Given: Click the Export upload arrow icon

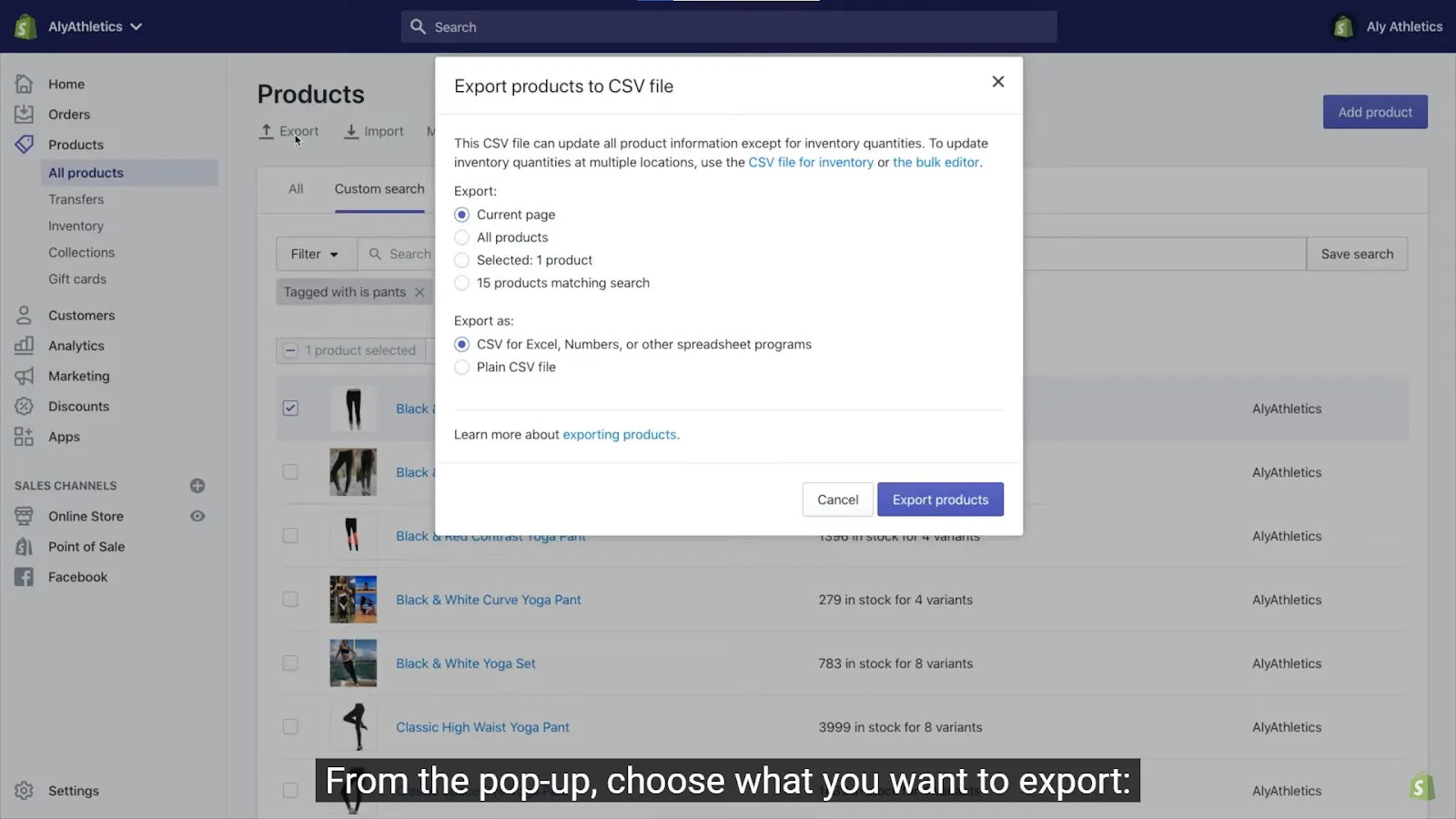Looking at the screenshot, I should [266, 131].
